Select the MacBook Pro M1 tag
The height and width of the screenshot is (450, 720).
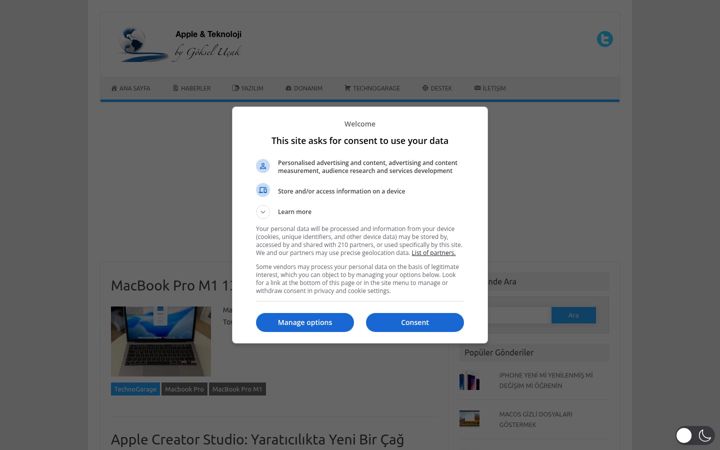pyautogui.click(x=237, y=389)
